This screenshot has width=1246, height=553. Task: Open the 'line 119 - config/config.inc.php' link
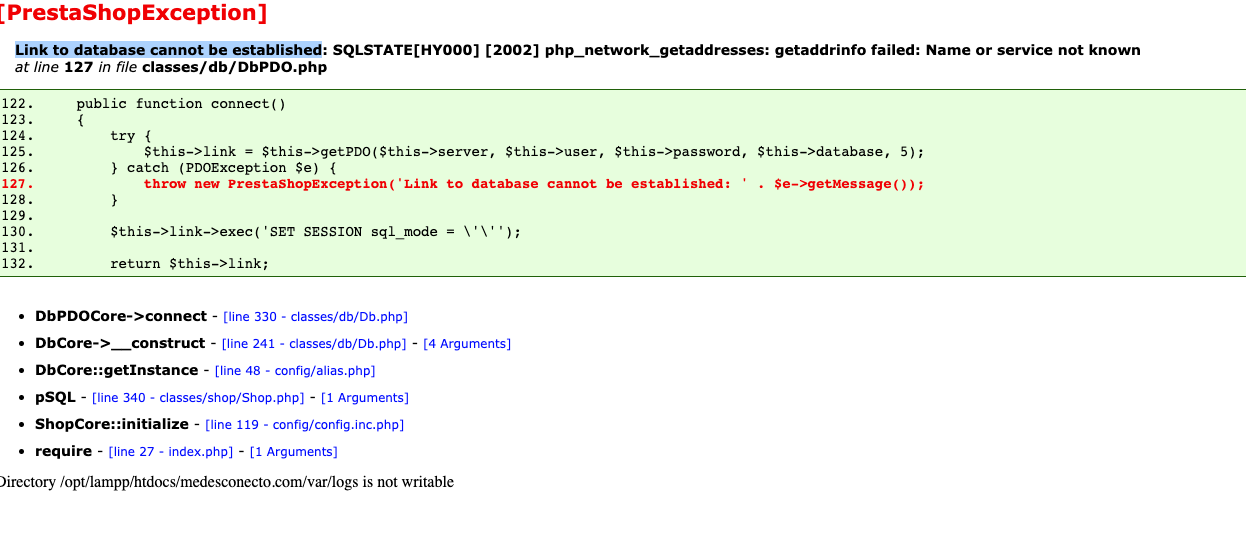pos(304,424)
